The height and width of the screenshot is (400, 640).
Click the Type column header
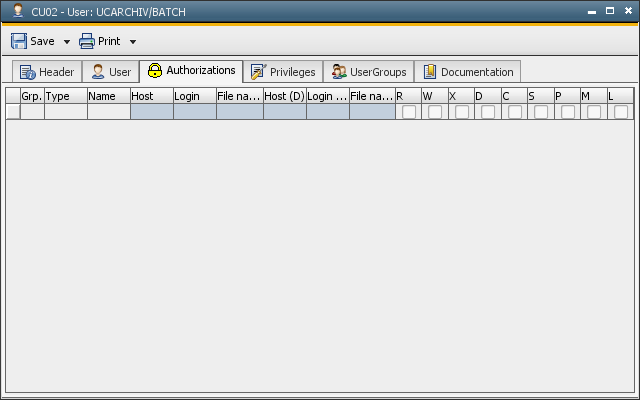click(x=66, y=96)
